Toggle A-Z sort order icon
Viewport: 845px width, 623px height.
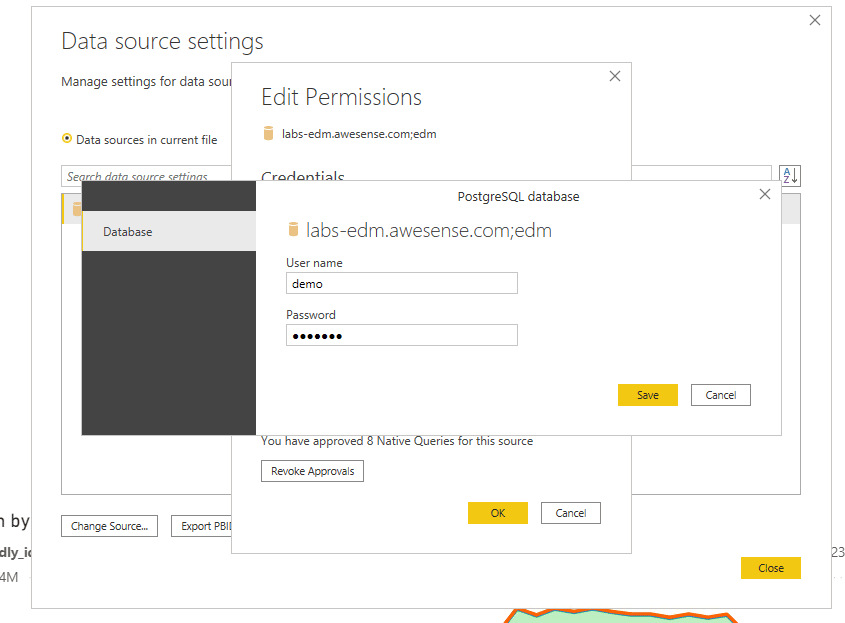click(x=790, y=176)
